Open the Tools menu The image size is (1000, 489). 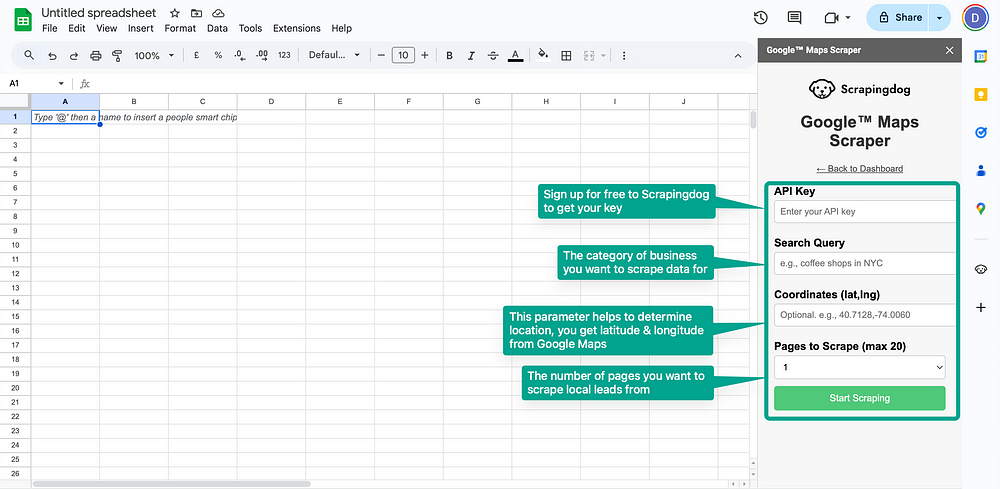251,28
